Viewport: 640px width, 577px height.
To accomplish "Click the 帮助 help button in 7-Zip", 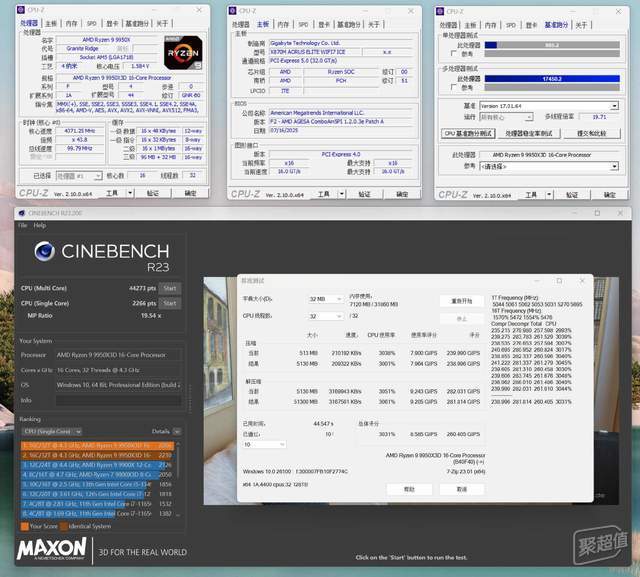I will (x=409, y=489).
